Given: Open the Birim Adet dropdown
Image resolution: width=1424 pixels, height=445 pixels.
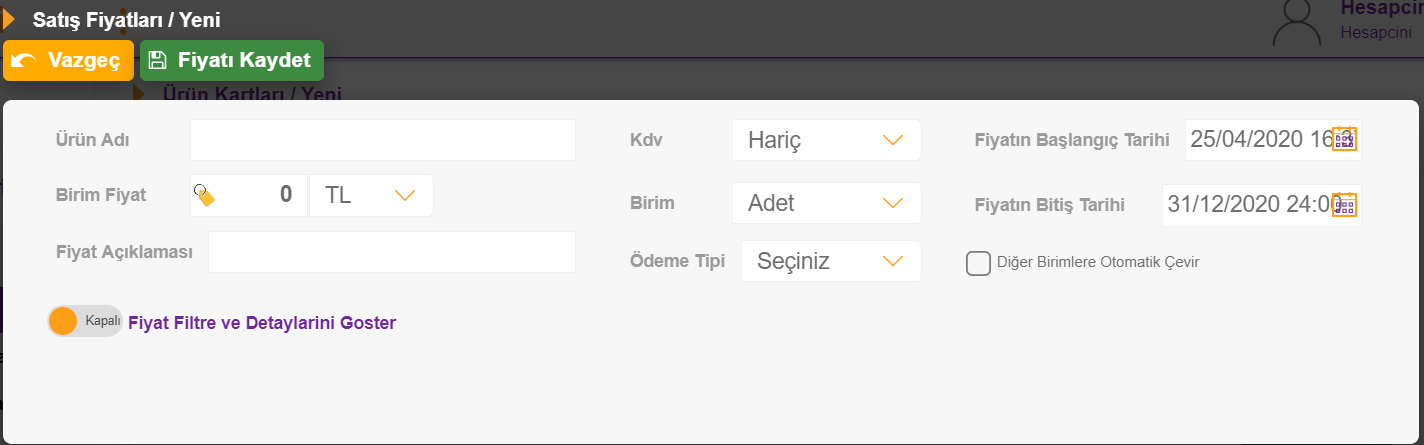Looking at the screenshot, I should click(826, 203).
